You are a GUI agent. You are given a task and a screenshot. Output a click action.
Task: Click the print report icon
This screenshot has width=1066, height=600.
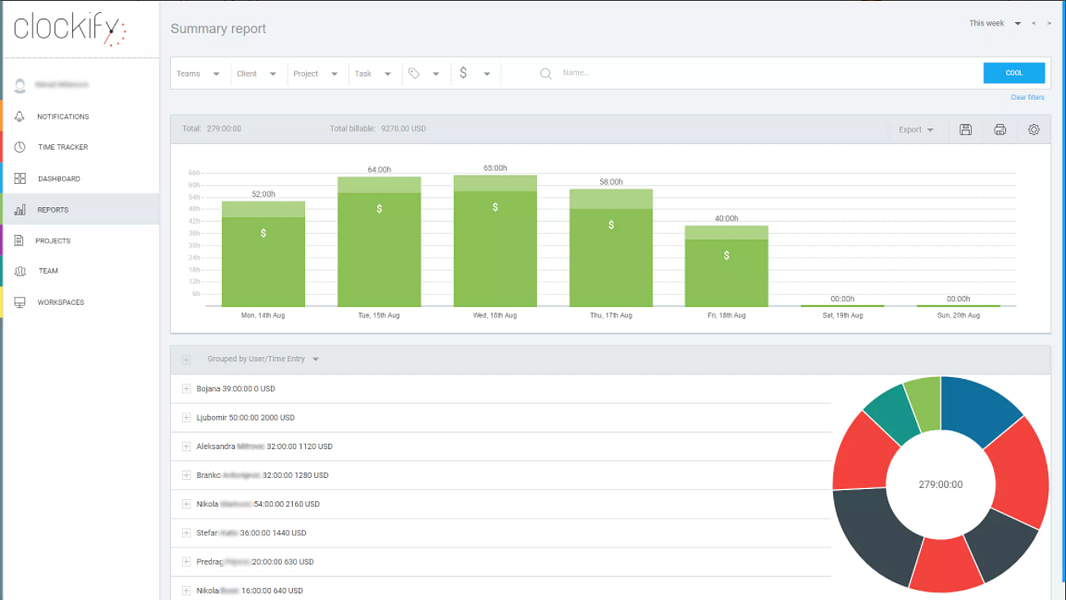999,129
